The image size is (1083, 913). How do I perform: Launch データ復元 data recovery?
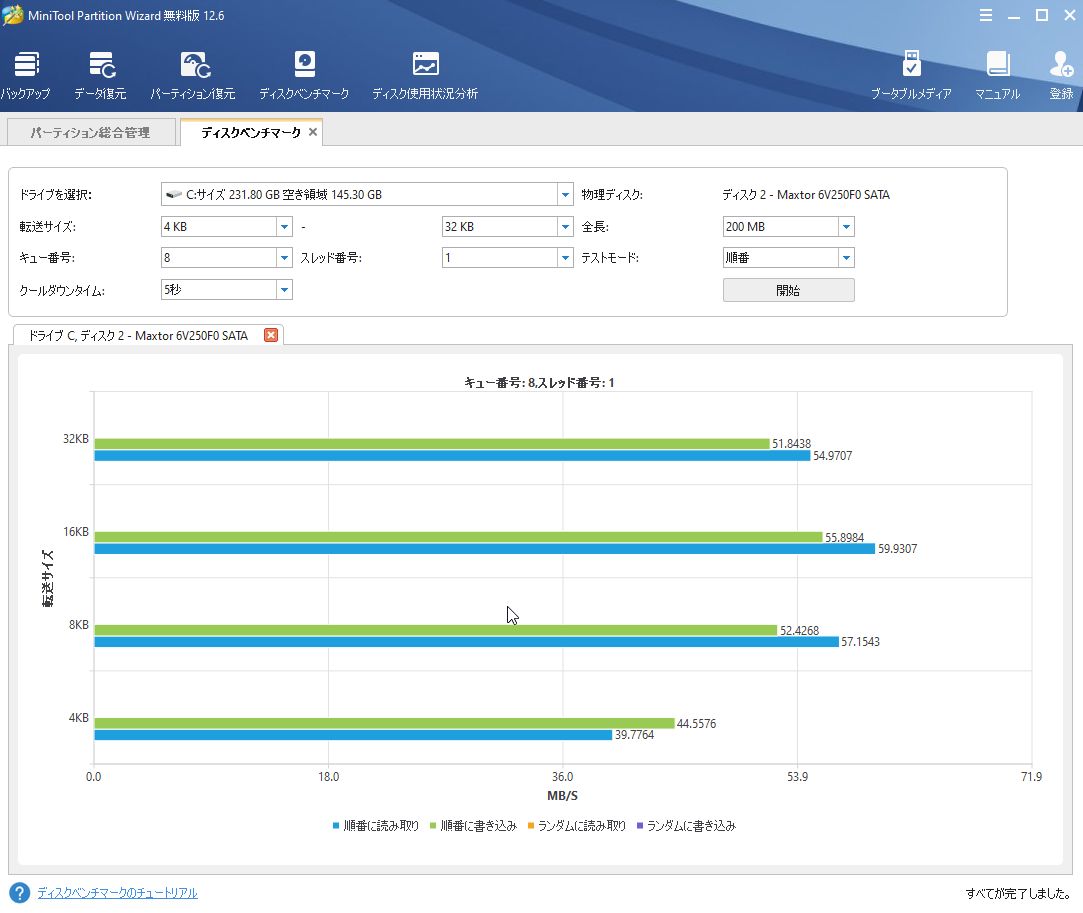pyautogui.click(x=100, y=75)
